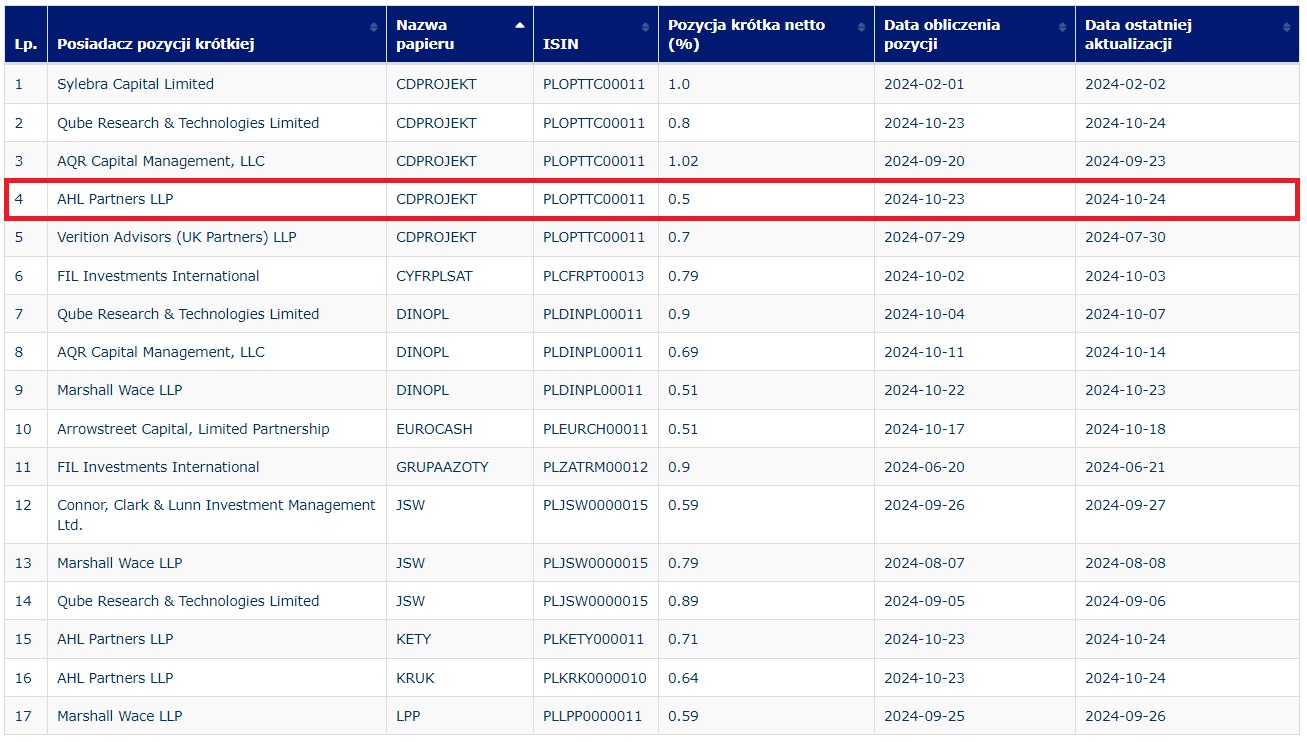Click AHL Partners LLP in KRUK row

[115, 678]
